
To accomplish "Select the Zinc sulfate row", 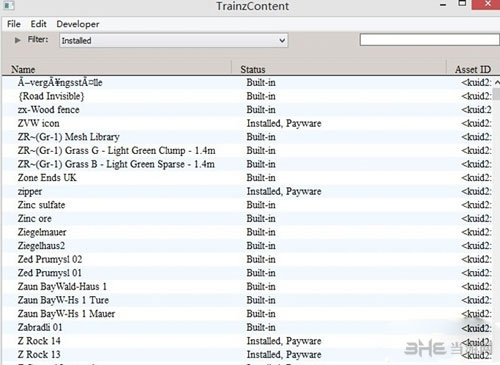I will (248, 205).
